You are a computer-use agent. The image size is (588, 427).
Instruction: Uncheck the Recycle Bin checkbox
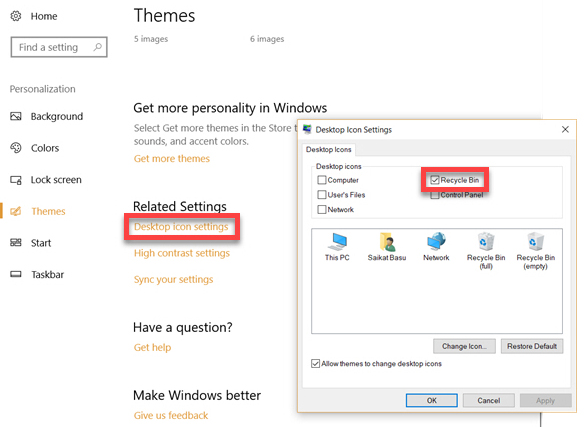click(435, 180)
